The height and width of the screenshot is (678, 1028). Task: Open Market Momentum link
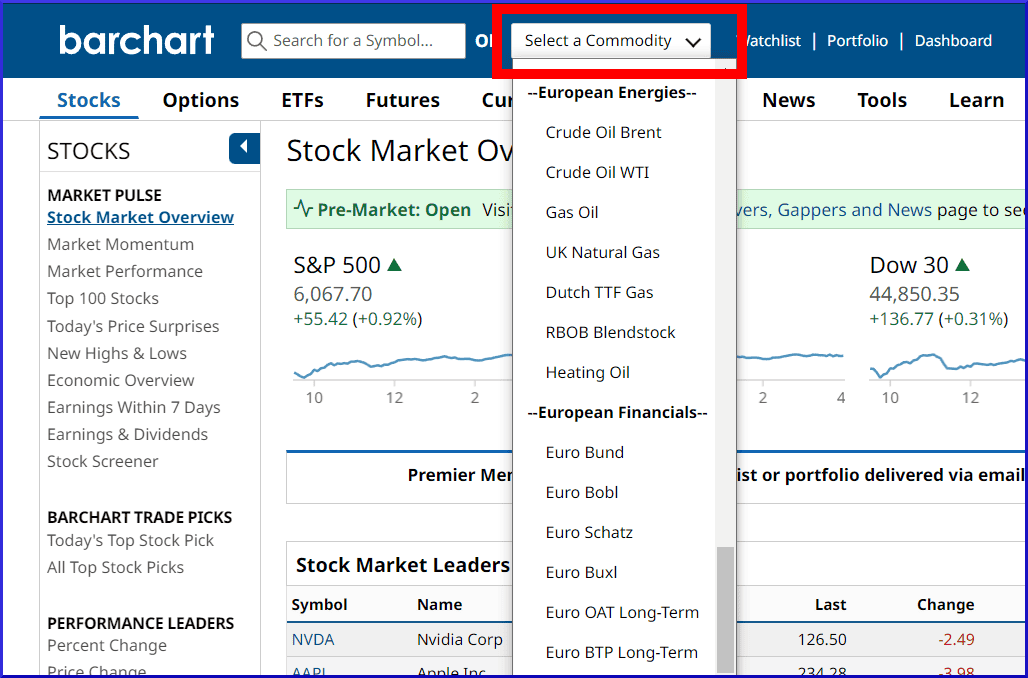[x=120, y=244]
